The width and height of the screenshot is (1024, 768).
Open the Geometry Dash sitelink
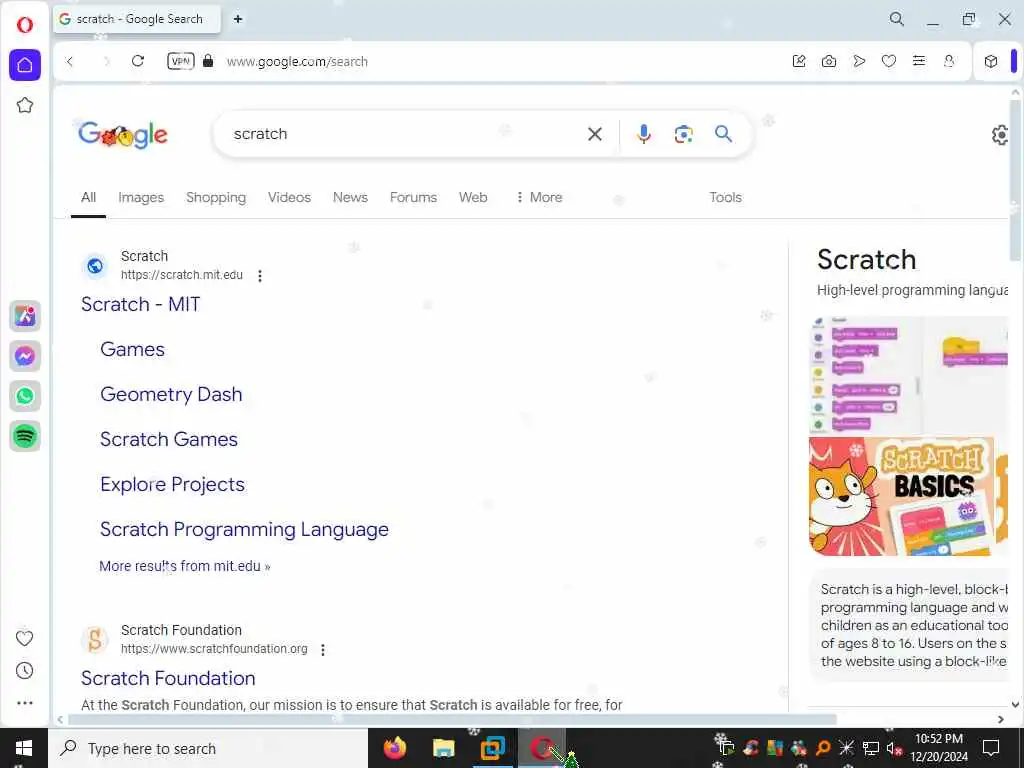tap(171, 394)
